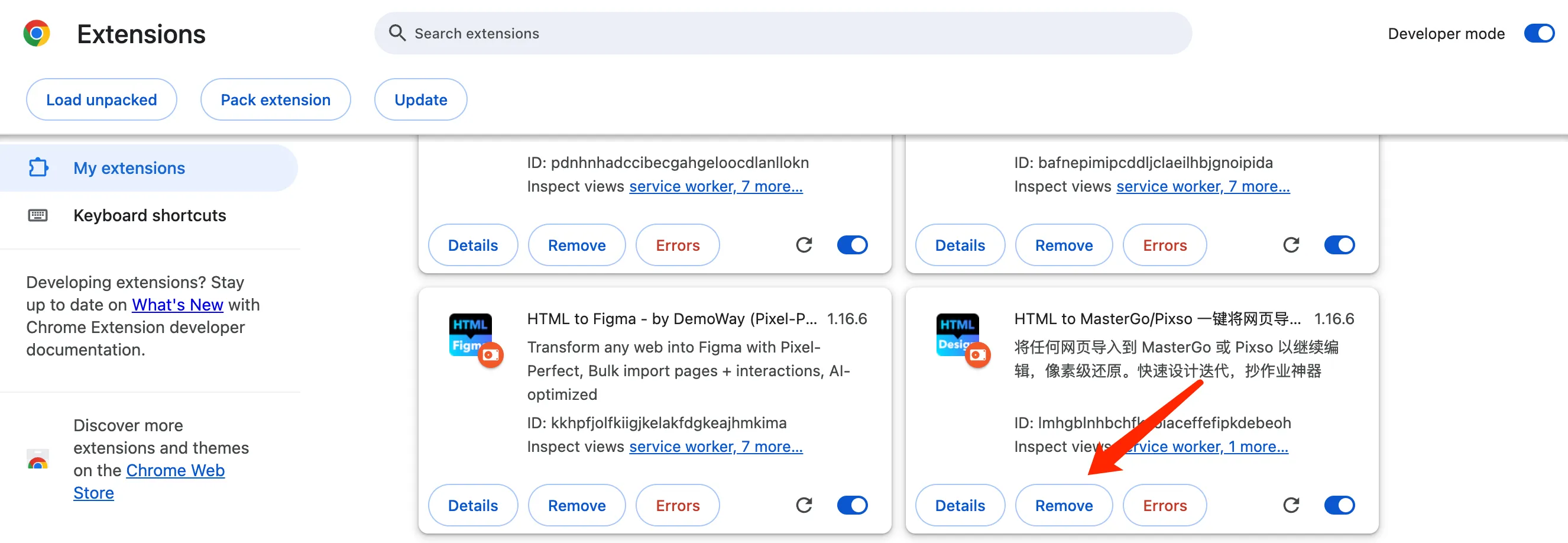Click the HTML to MasterGo/Pixso extension title
The image size is (1568, 543).
(1158, 318)
